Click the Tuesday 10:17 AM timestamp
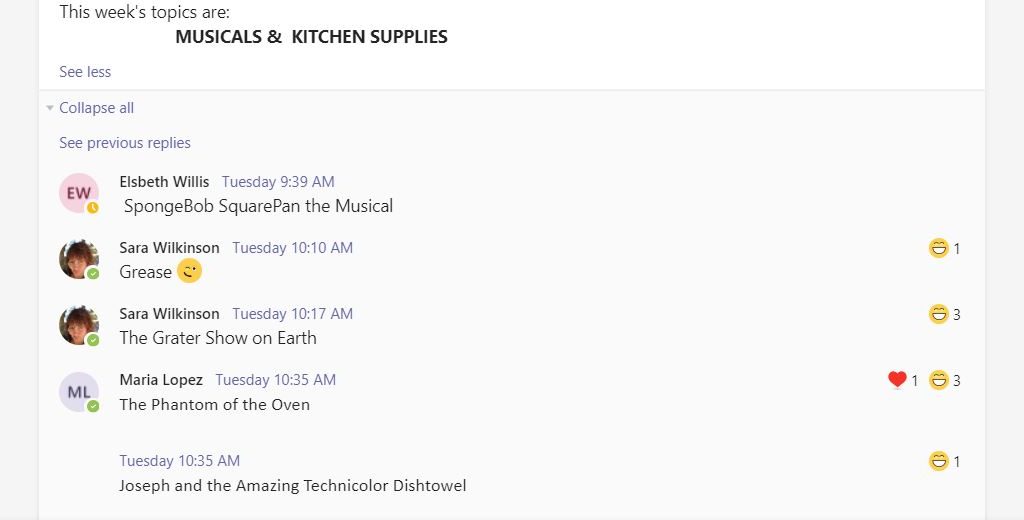This screenshot has height=520, width=1024. [293, 314]
